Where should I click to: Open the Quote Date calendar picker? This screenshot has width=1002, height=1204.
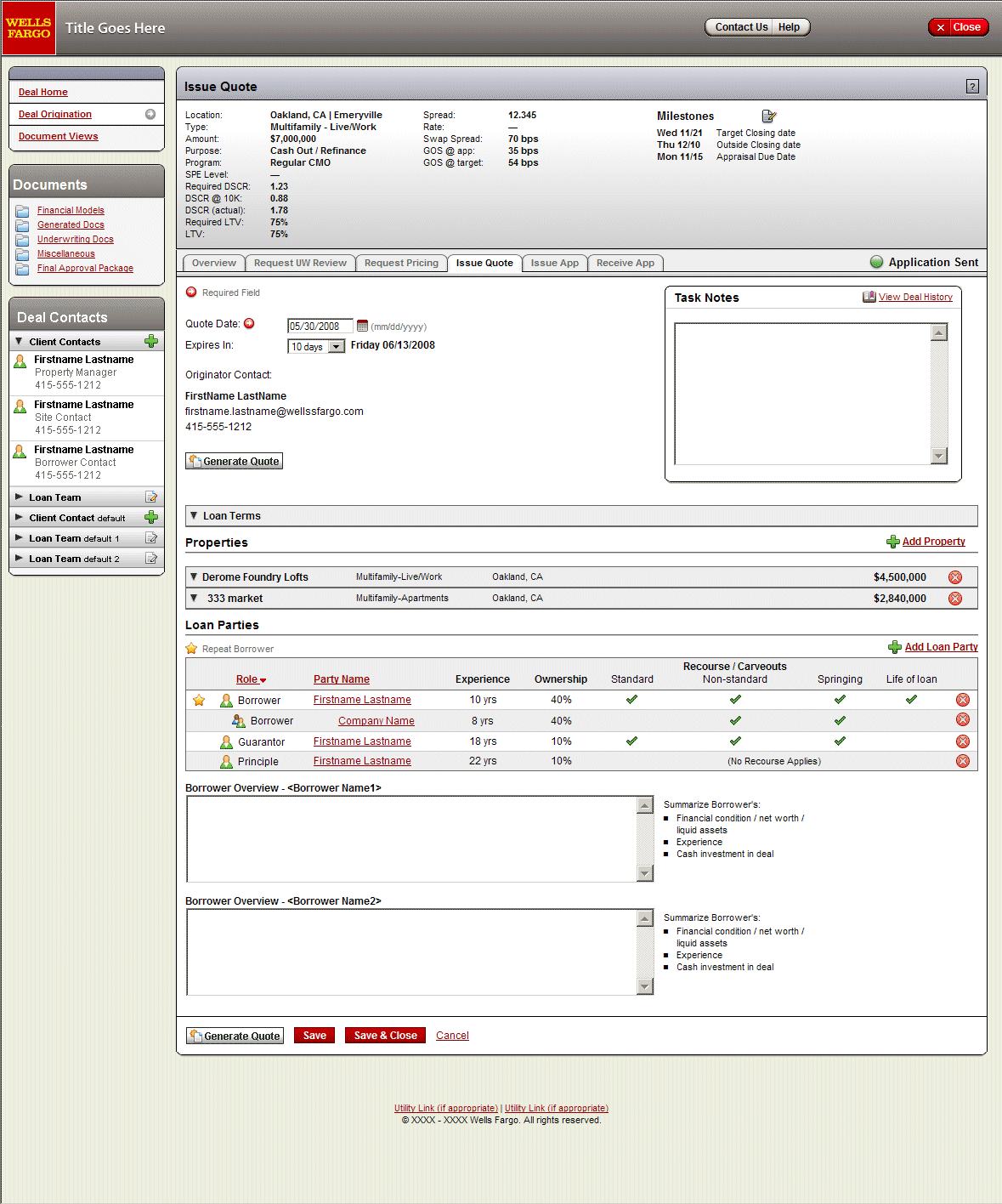point(362,327)
